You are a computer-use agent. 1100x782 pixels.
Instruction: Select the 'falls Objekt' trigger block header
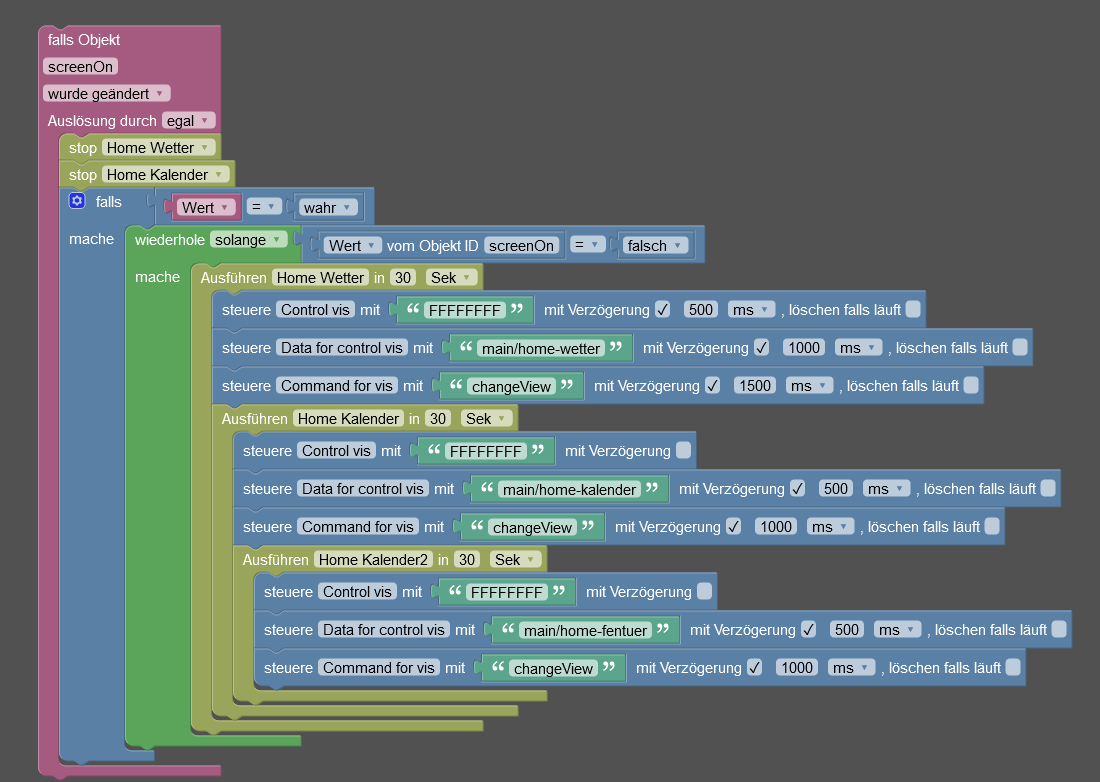(84, 40)
